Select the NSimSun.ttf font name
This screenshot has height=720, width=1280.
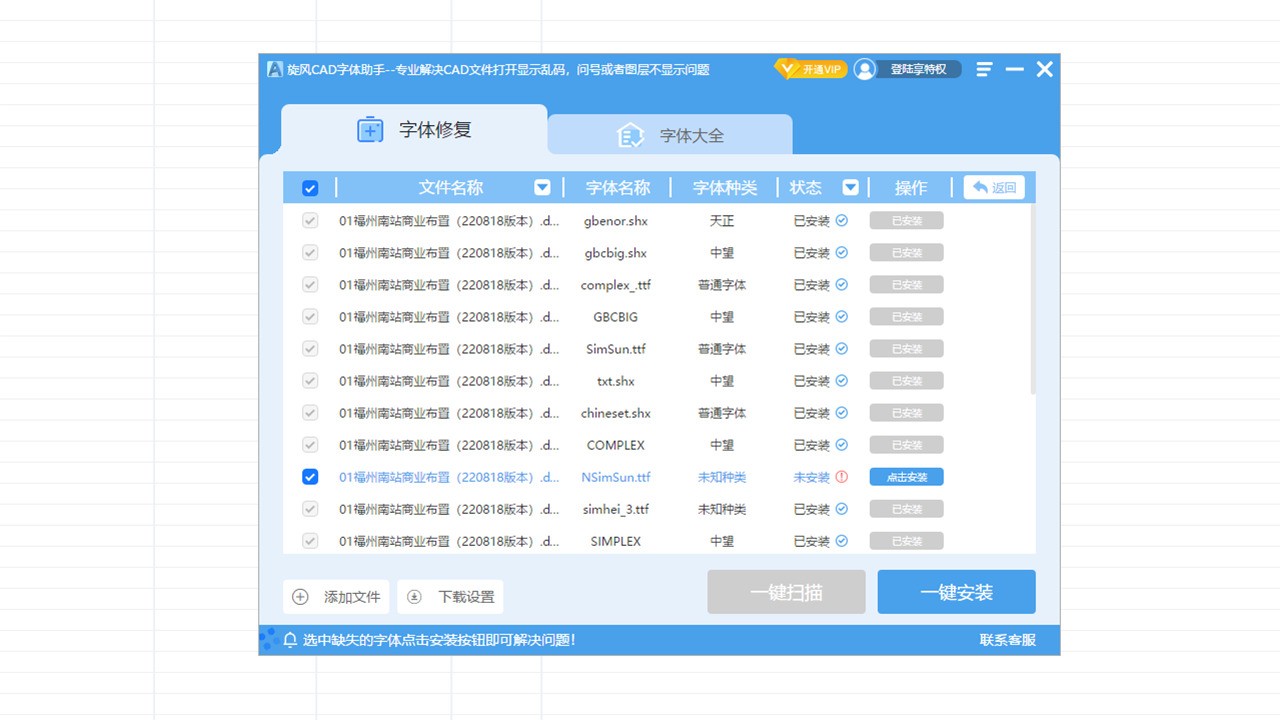coord(616,477)
